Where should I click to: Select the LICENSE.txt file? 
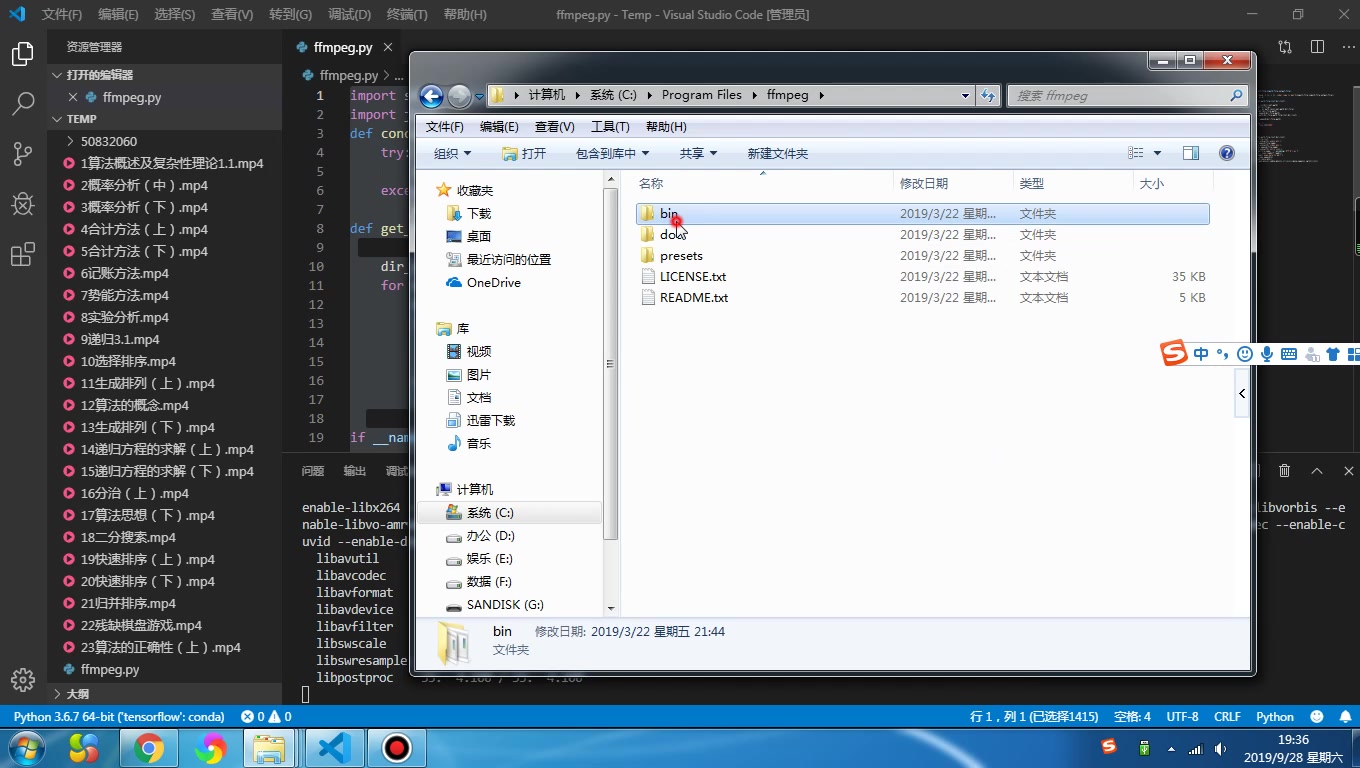click(x=693, y=277)
